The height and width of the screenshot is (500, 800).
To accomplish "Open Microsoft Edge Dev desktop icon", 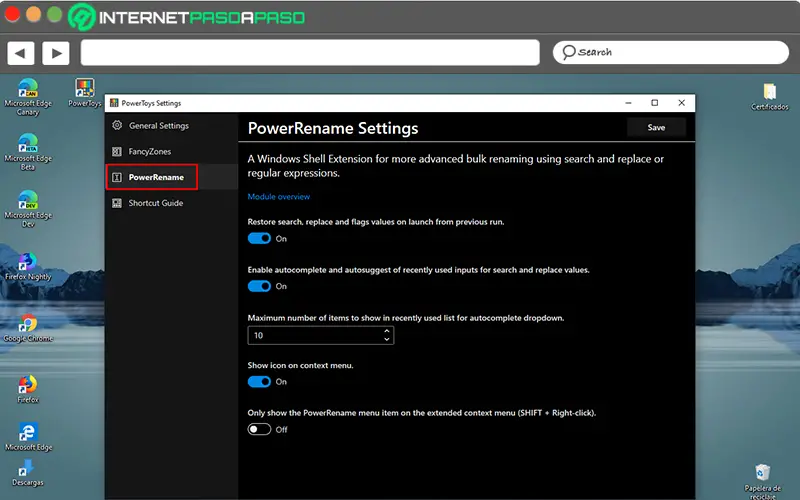I will (x=27, y=200).
